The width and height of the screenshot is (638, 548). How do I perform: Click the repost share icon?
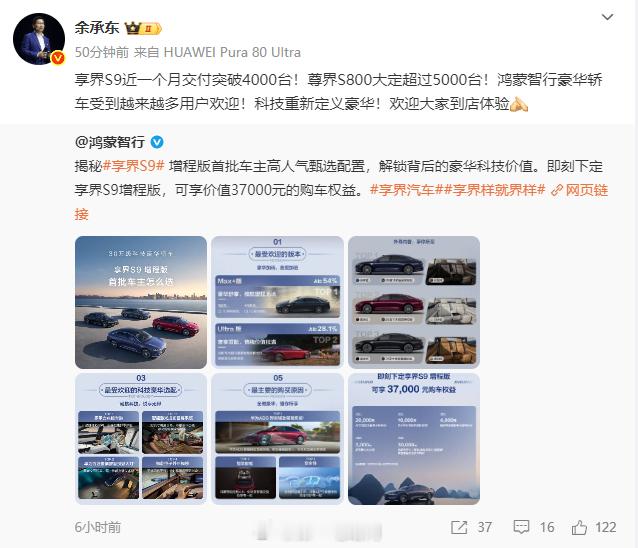[x=459, y=527]
